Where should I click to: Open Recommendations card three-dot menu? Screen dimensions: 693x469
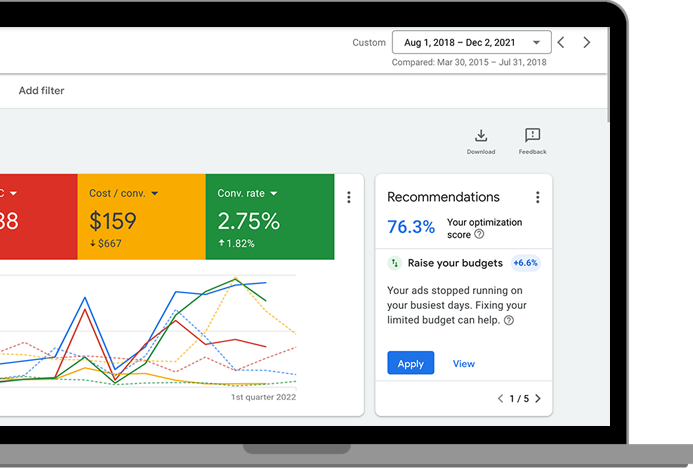pos(537,198)
